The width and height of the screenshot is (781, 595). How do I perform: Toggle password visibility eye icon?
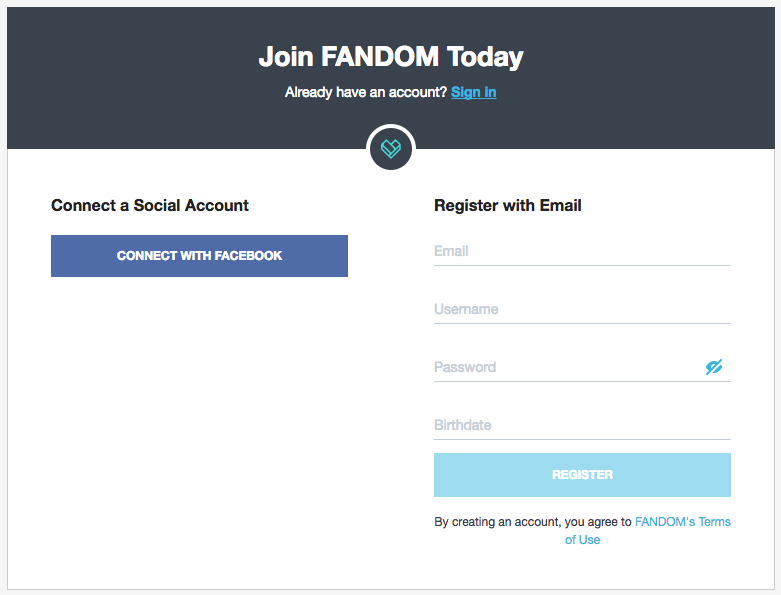(x=713, y=367)
